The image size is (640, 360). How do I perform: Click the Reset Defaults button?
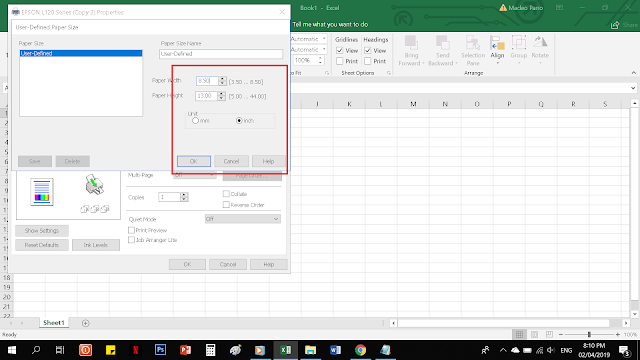click(x=42, y=245)
